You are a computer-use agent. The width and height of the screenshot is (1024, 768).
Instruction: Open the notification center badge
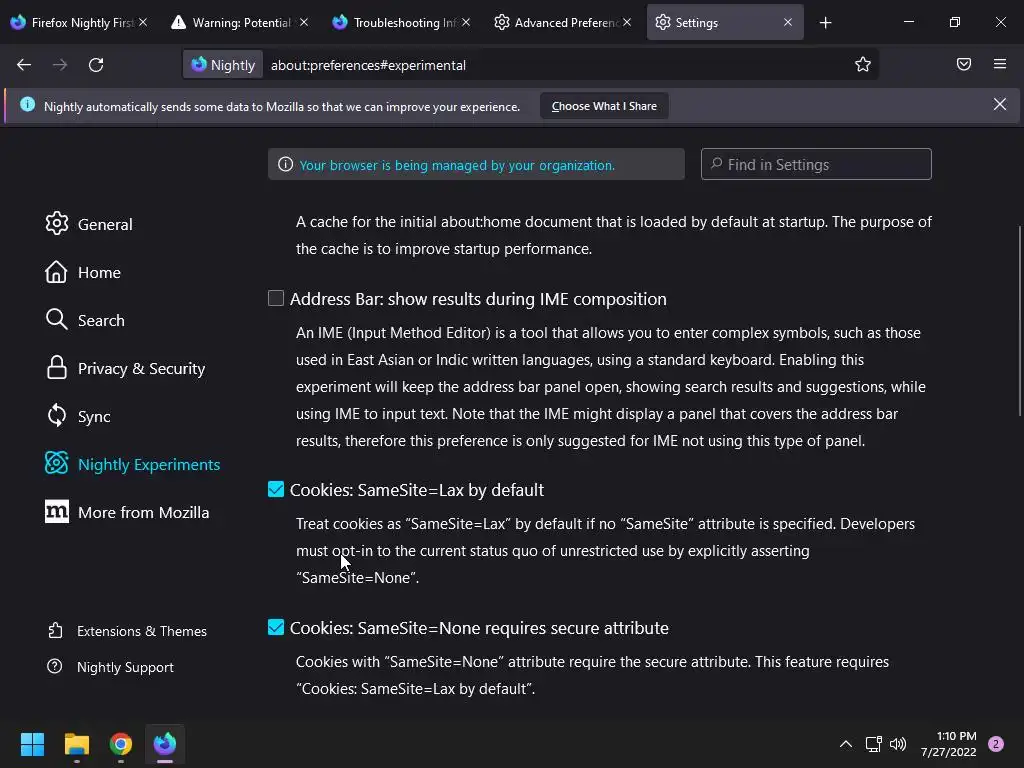tap(996, 744)
